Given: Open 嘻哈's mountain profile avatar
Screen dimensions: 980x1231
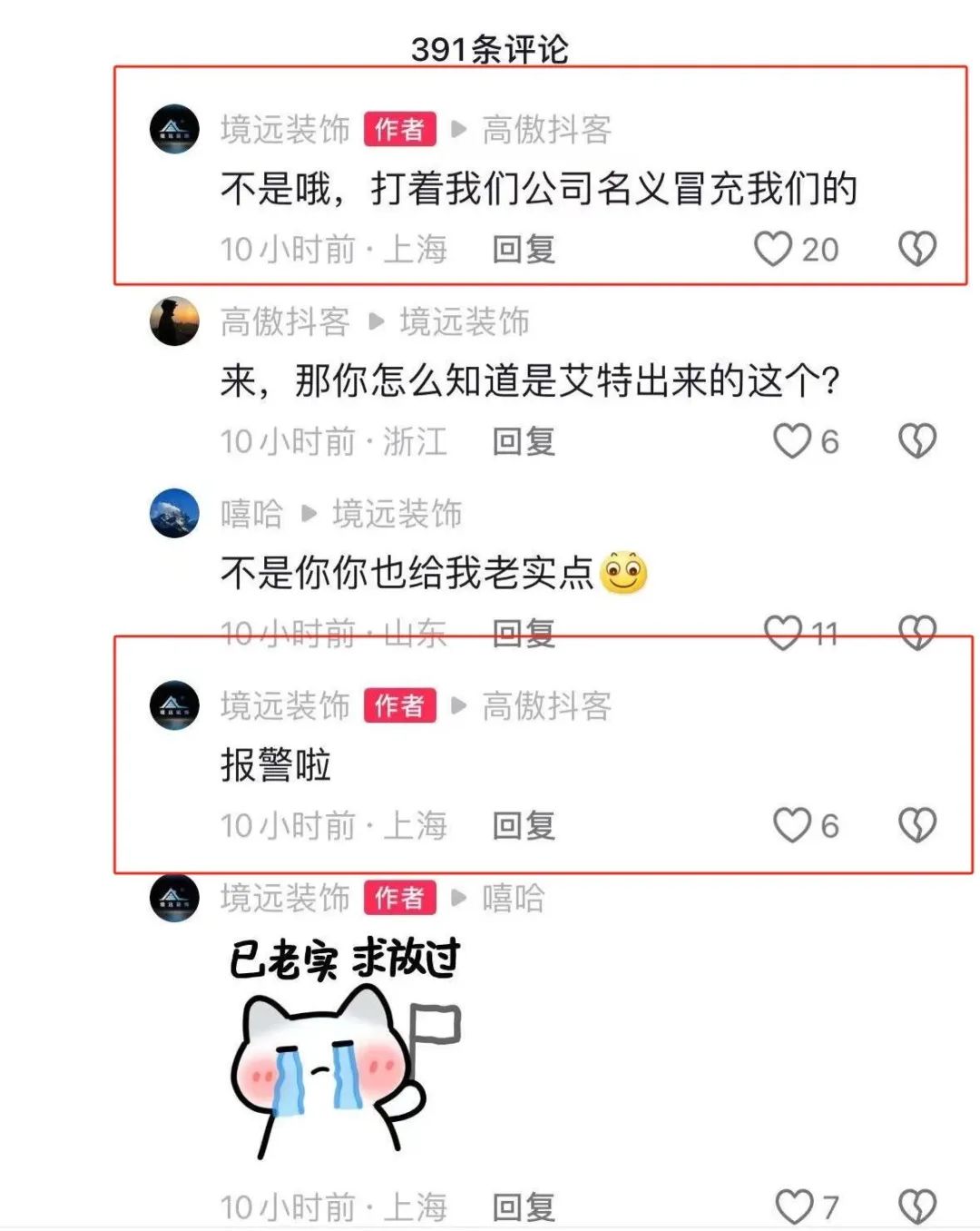Looking at the screenshot, I should click(x=174, y=513).
